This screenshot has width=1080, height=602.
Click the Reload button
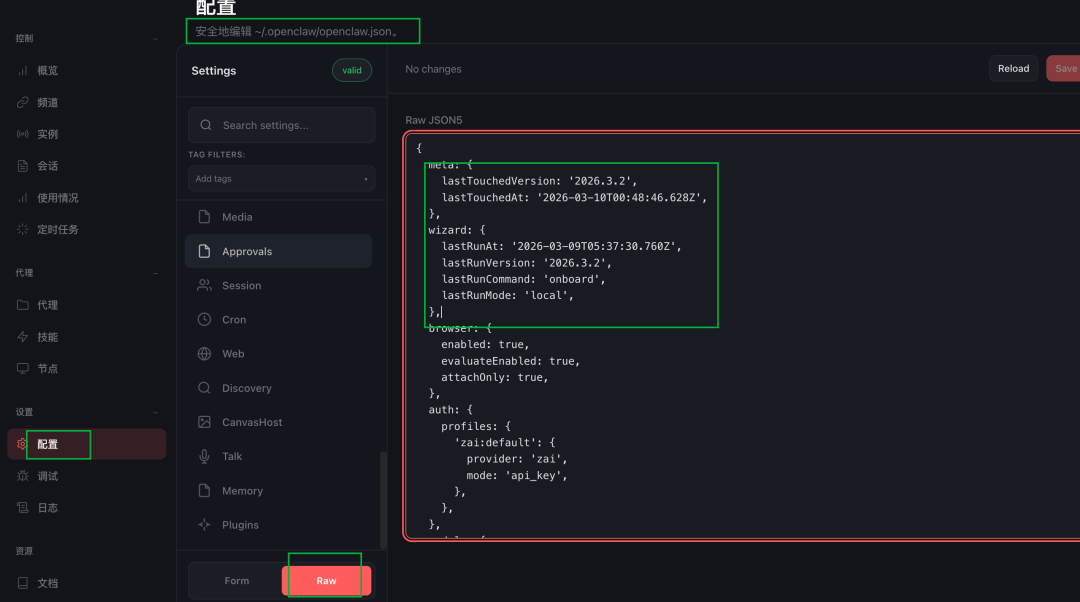[1013, 69]
